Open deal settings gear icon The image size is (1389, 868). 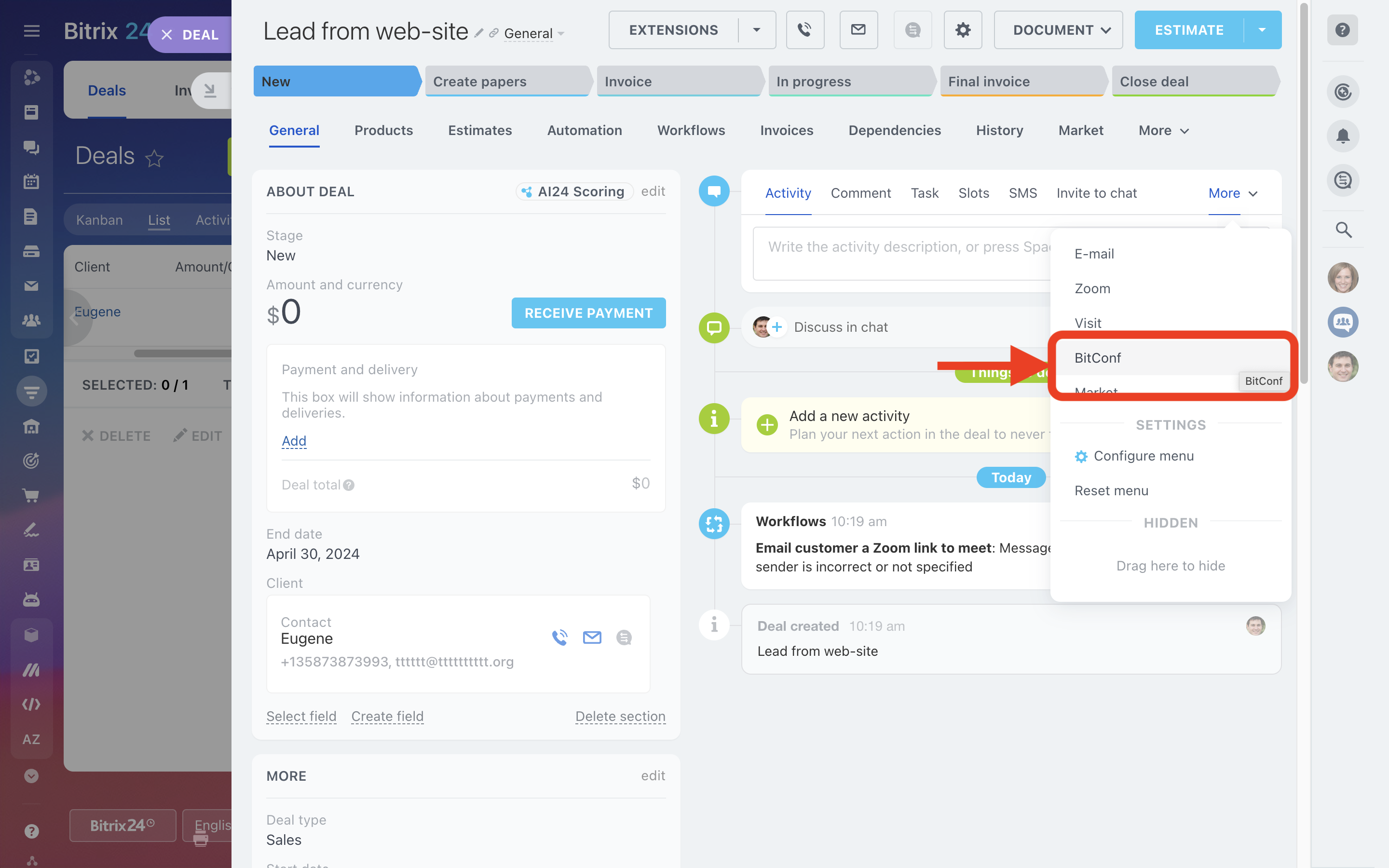click(x=963, y=30)
